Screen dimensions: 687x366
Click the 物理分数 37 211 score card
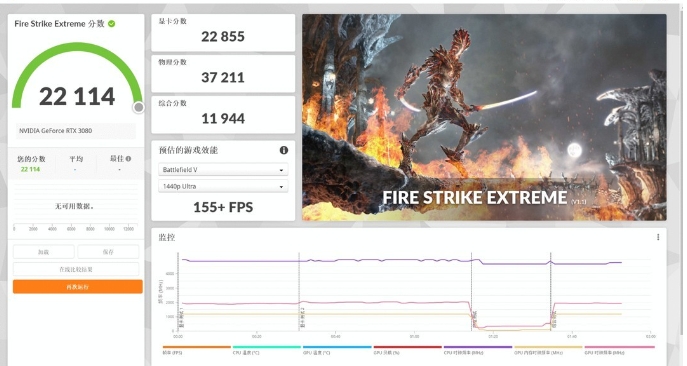pyautogui.click(x=223, y=74)
